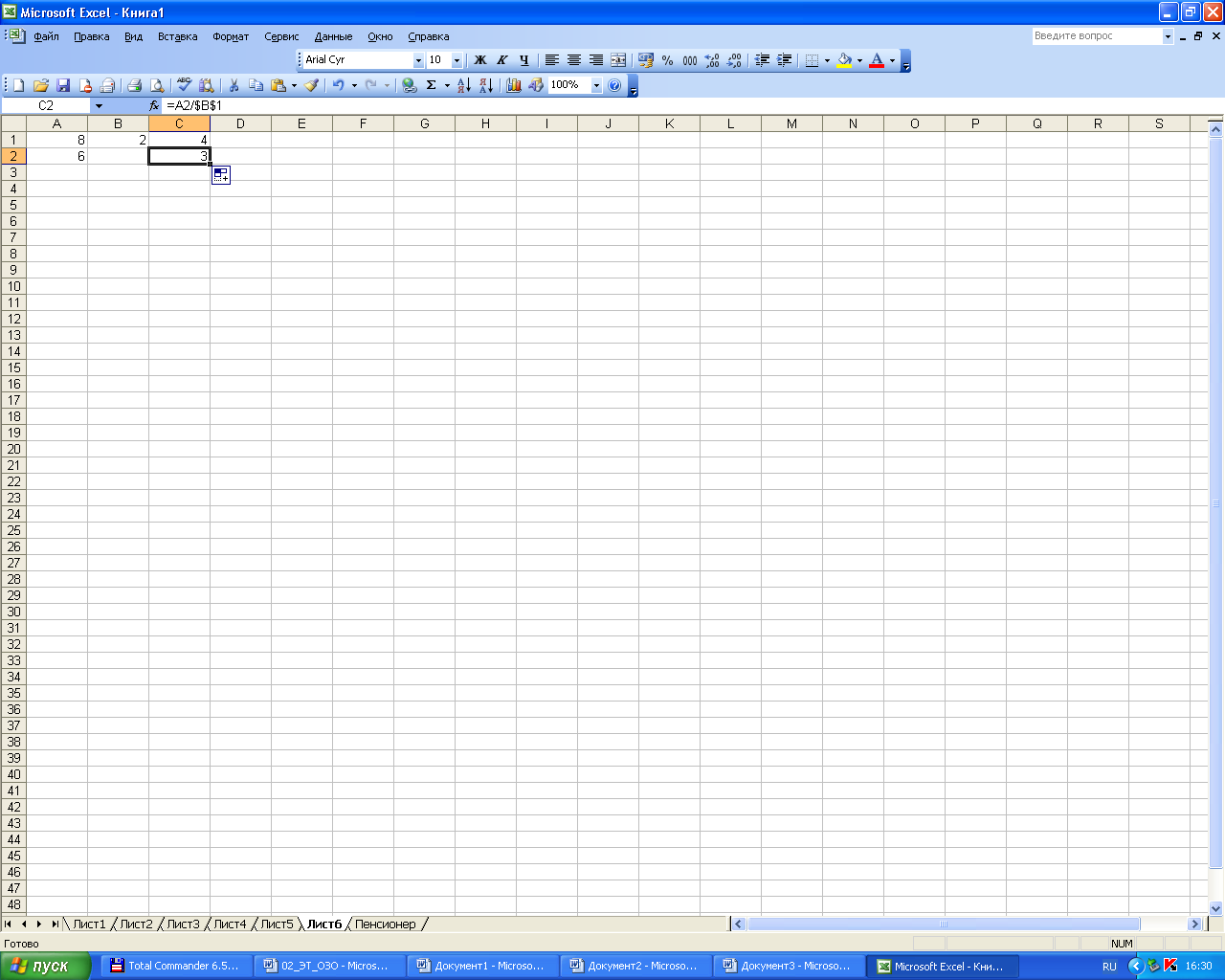The height and width of the screenshot is (980, 1225).
Task: Switch to Документ2 in the taskbar
Action: coord(636,966)
